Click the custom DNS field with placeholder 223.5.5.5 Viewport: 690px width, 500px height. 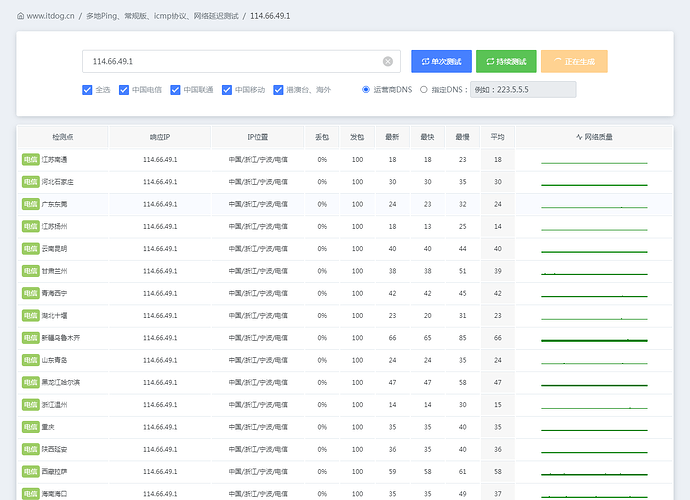pyautogui.click(x=523, y=90)
